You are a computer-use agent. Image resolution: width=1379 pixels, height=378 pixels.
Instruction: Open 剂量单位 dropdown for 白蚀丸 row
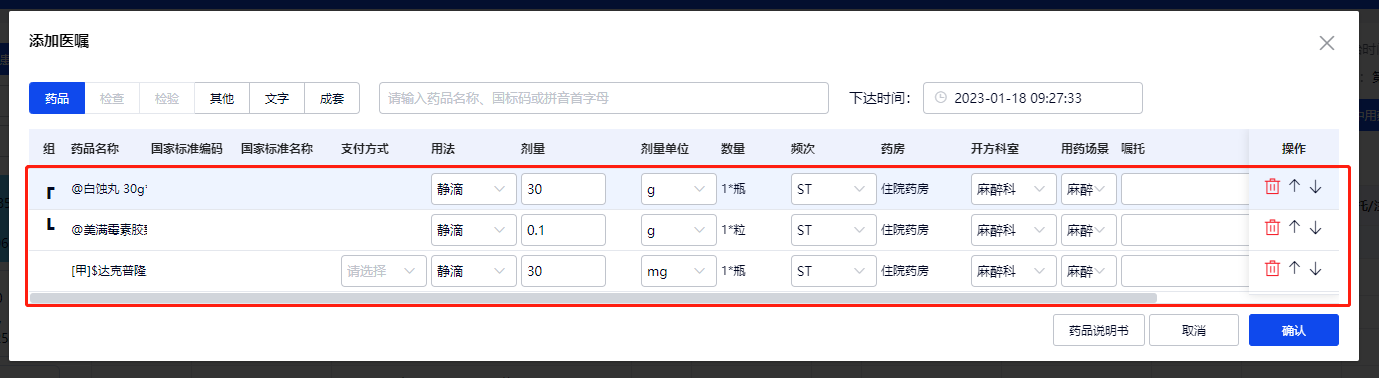pos(678,189)
